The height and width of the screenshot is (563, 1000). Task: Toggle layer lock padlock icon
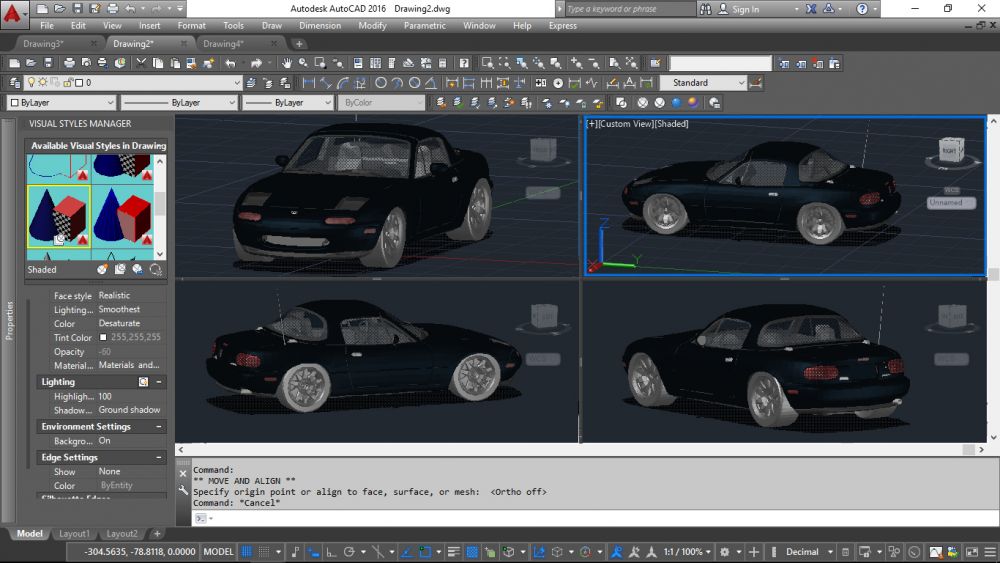68,82
